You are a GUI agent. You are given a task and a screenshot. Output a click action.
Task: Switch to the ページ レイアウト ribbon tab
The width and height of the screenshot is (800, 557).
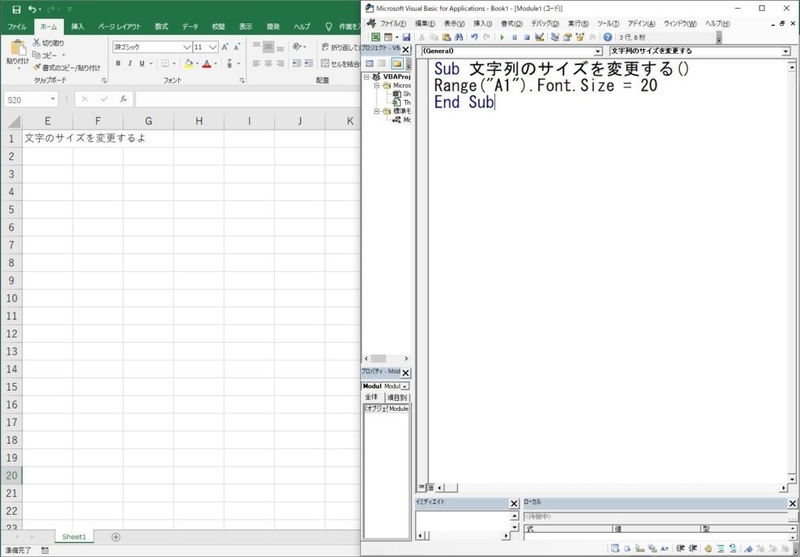pyautogui.click(x=119, y=27)
